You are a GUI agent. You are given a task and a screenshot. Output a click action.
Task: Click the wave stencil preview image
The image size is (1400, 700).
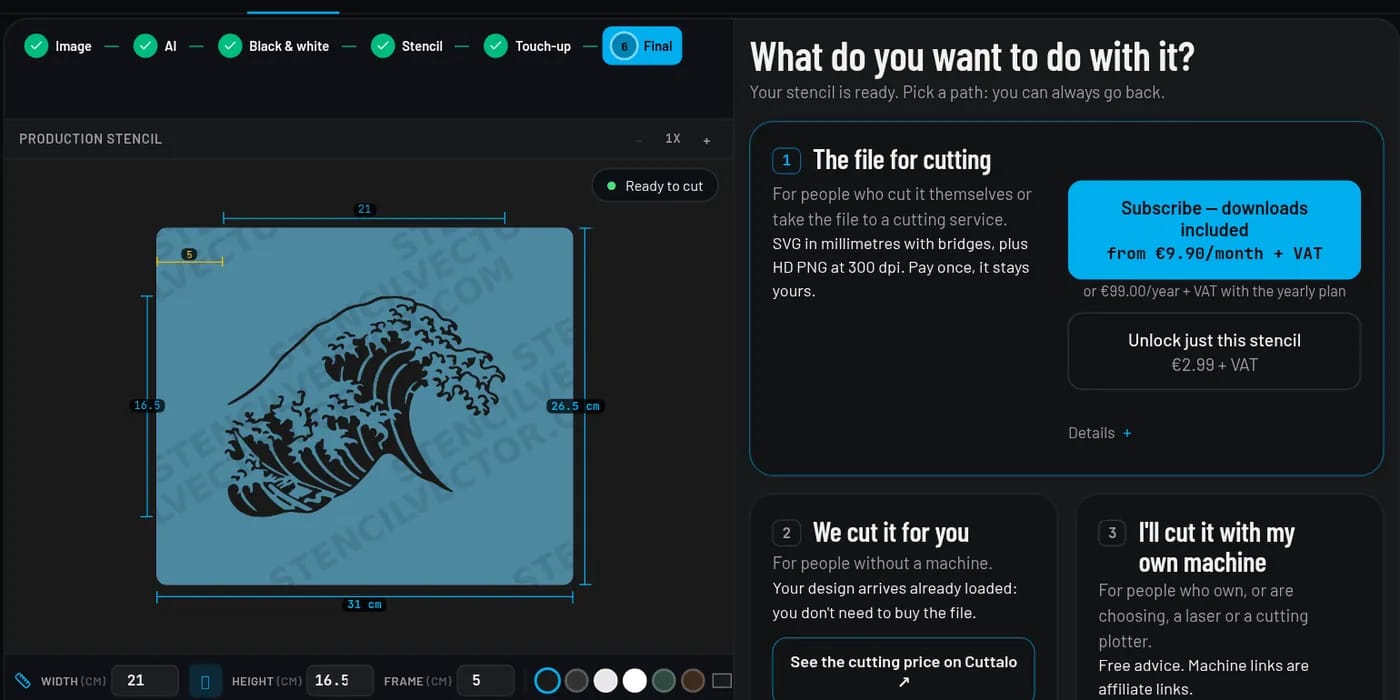click(x=365, y=406)
